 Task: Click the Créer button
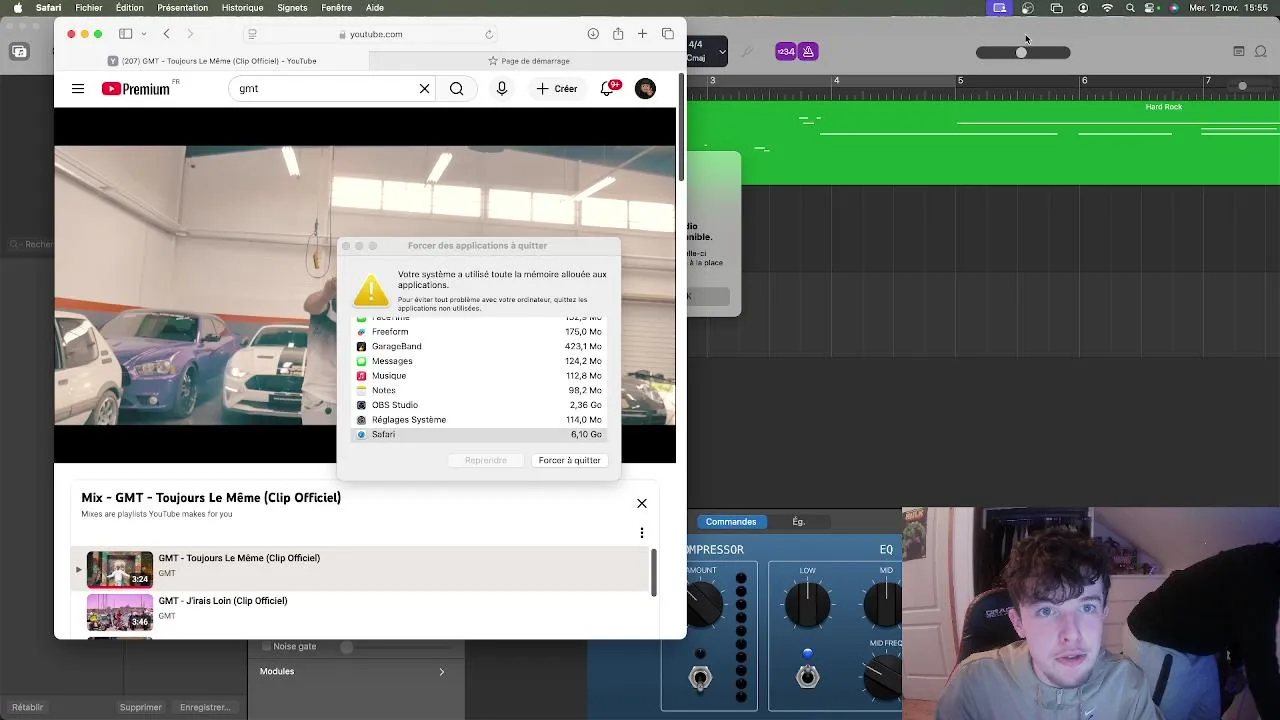click(557, 89)
